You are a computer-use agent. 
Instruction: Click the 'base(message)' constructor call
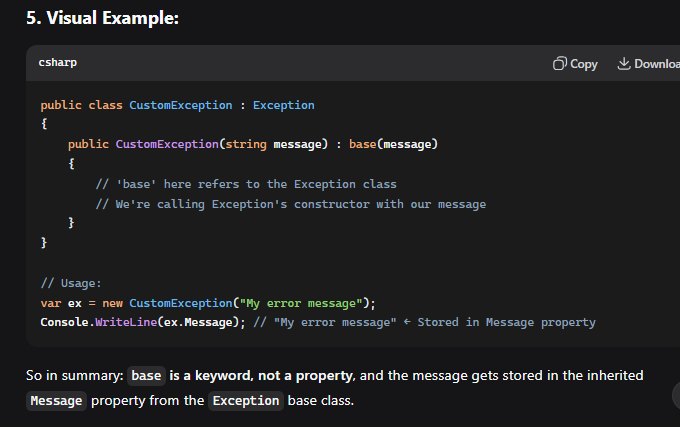click(393, 144)
